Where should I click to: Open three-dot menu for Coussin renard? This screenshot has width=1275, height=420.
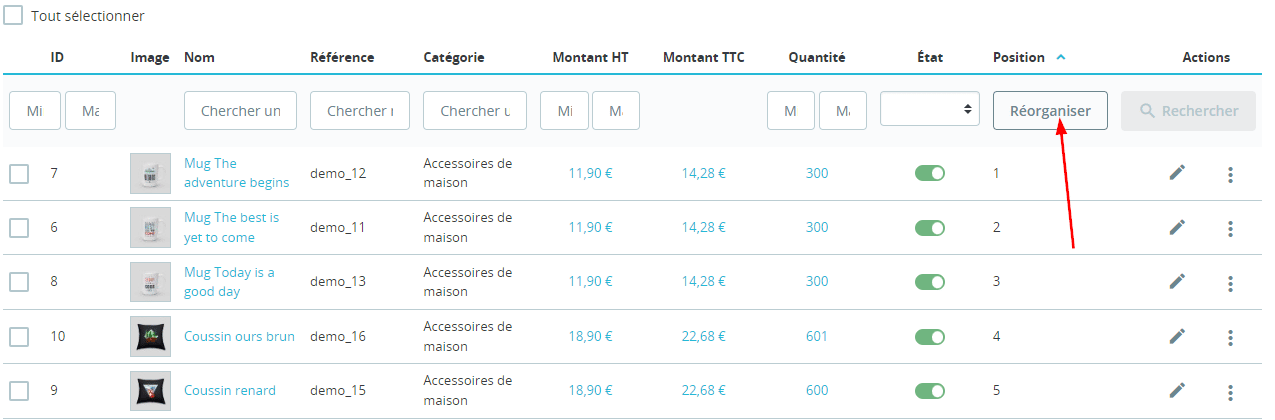coord(1230,392)
